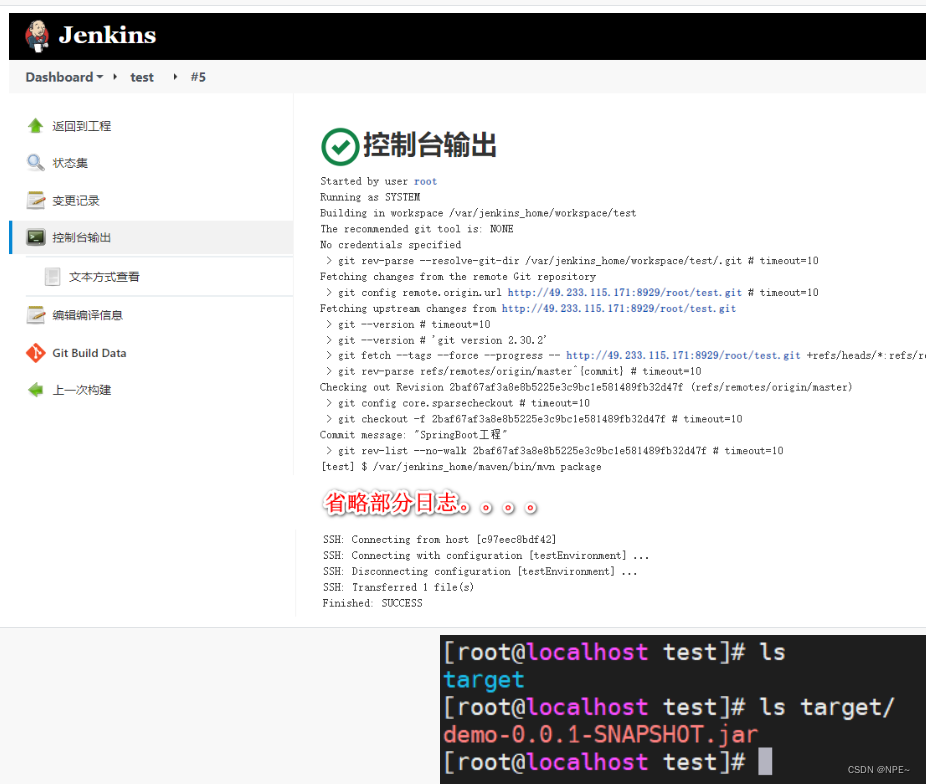Expand the Dashboard breadcrumb dropdown arrow
The width and height of the screenshot is (926, 784).
100,77
